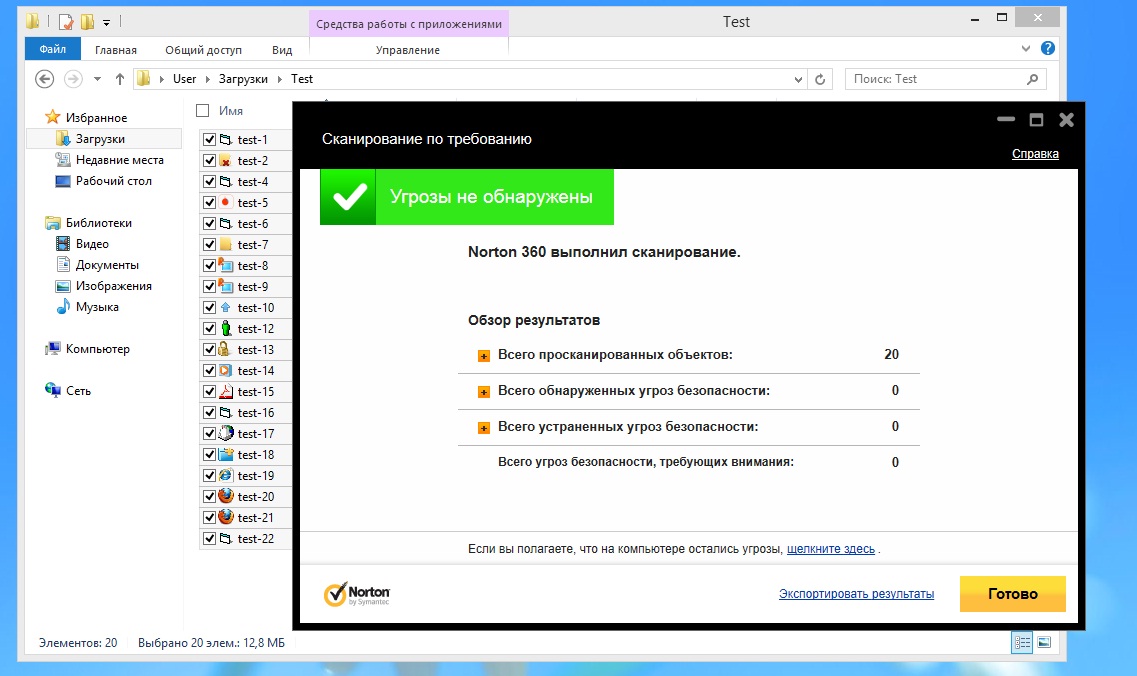
Task: Uncheck the test-16 checkbox
Action: pos(210,413)
